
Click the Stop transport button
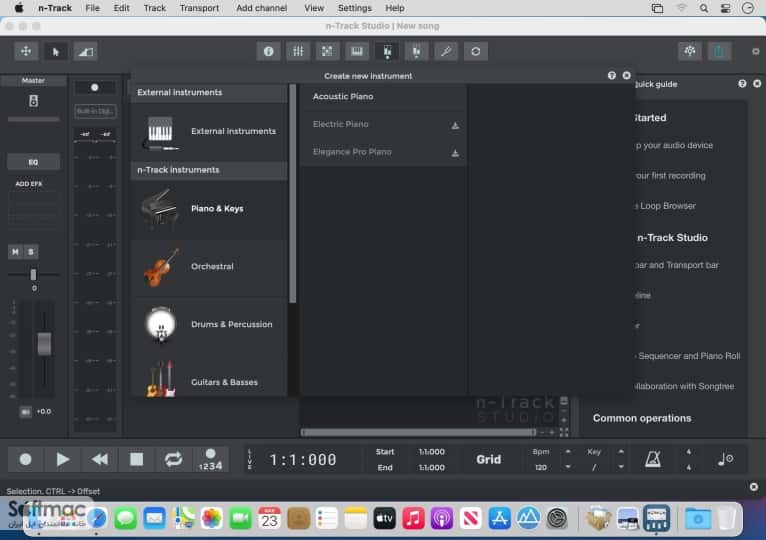coord(136,459)
